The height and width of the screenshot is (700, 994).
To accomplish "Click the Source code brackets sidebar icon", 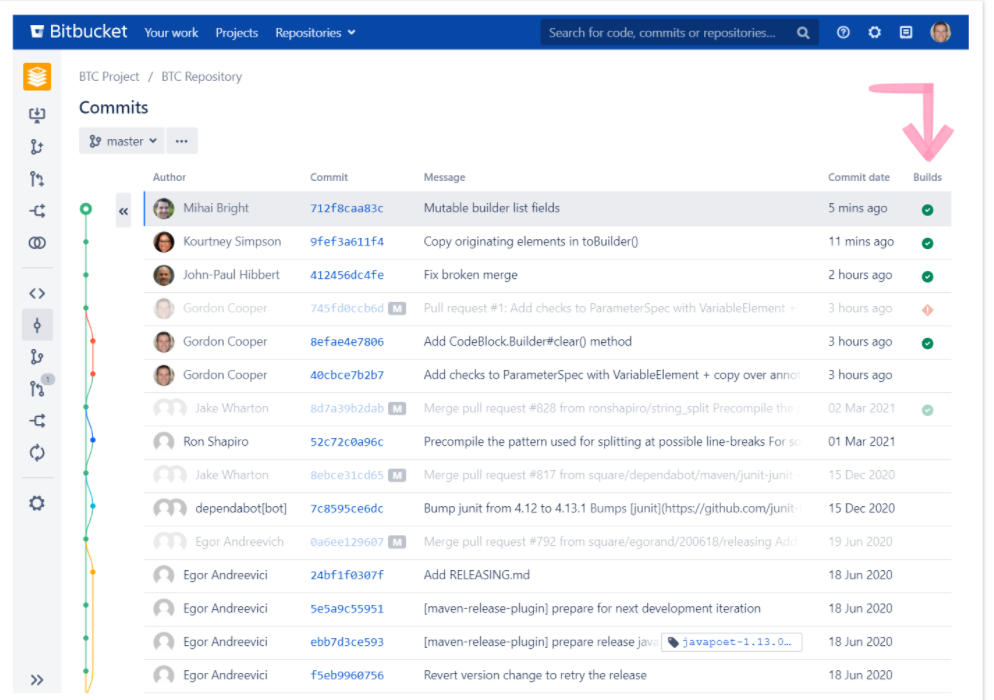I will [x=37, y=293].
